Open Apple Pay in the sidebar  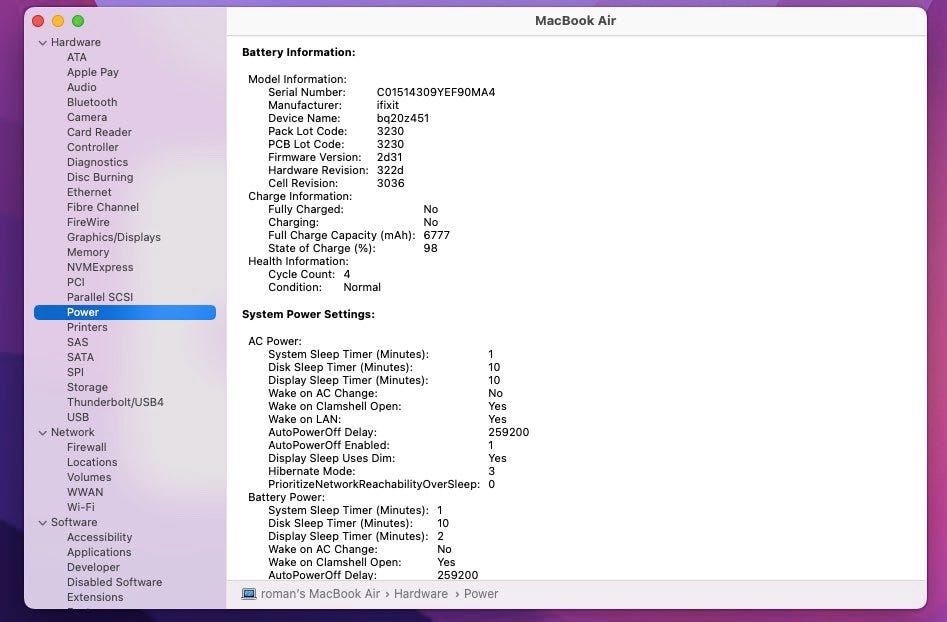[x=92, y=72]
